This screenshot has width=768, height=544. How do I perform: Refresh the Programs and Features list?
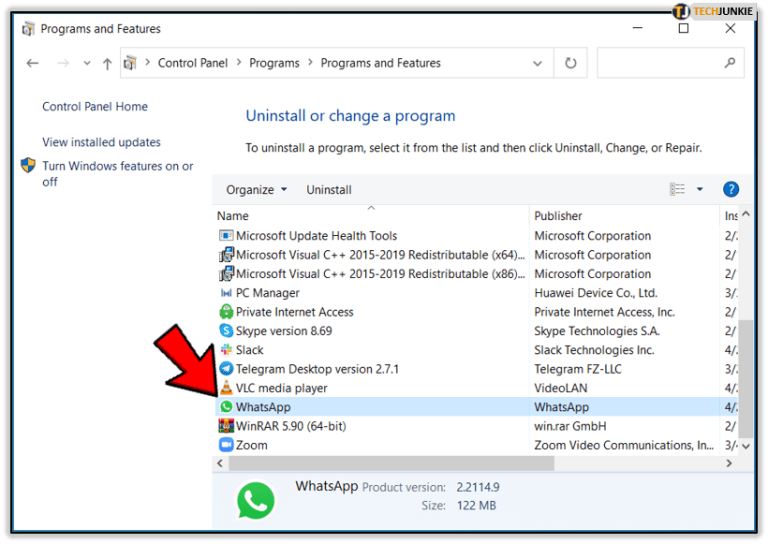[571, 63]
